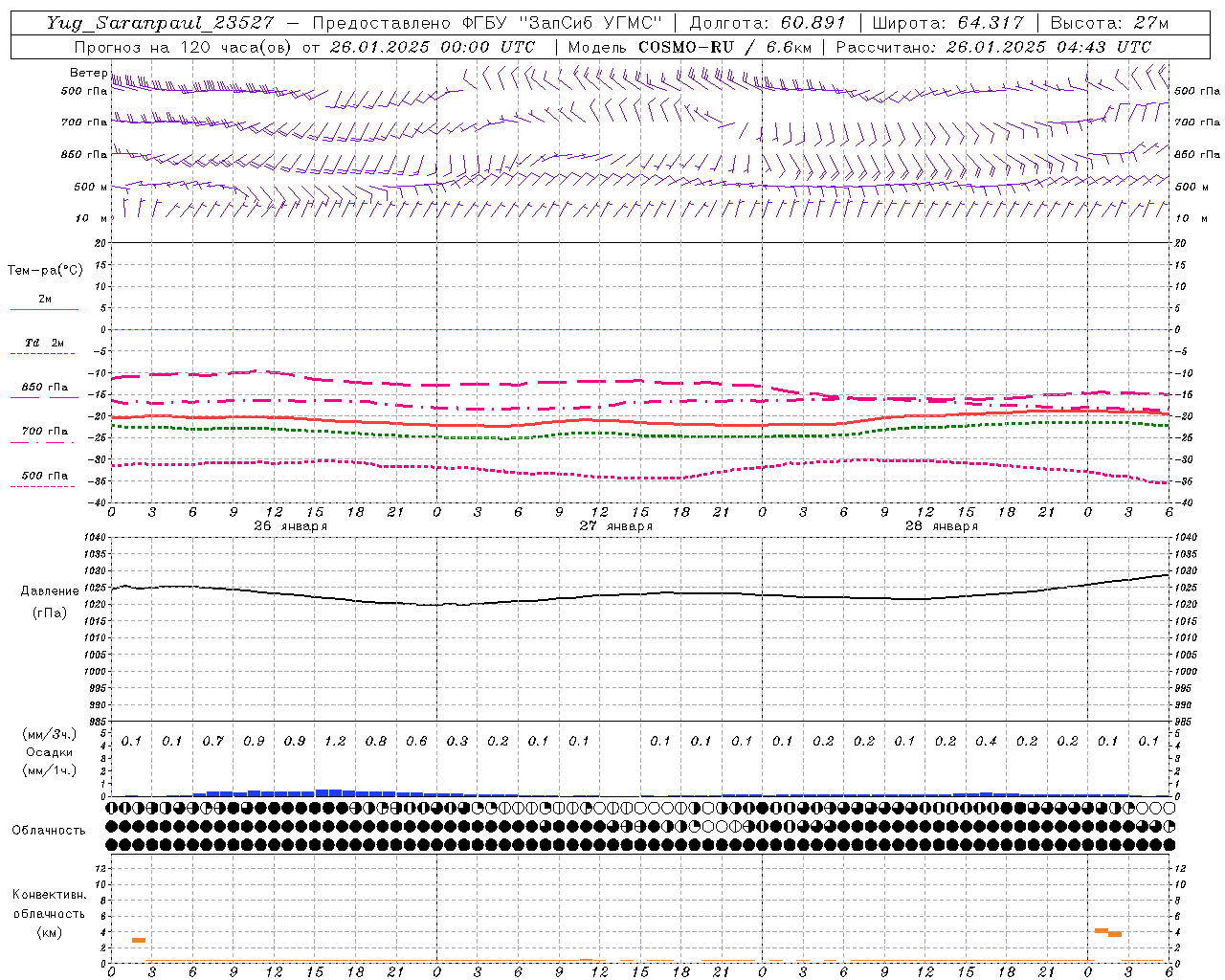The image size is (1225, 980).
Task: Click the 850 гПа temperature legend entry
Action: click(44, 388)
